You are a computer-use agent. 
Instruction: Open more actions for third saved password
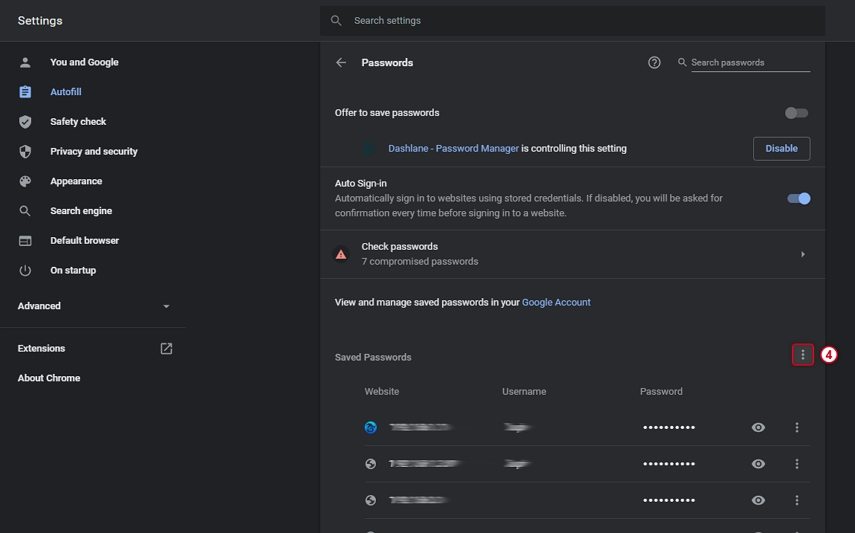(x=797, y=500)
